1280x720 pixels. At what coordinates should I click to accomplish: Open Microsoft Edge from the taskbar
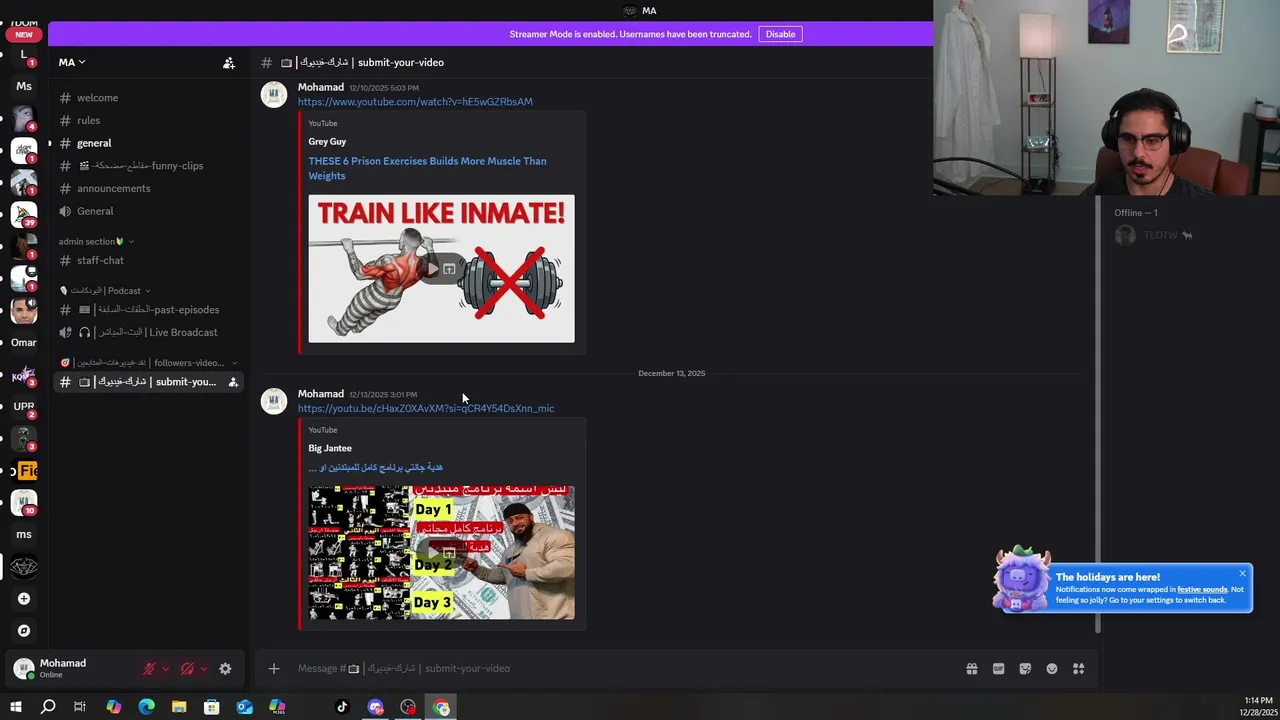[146, 707]
